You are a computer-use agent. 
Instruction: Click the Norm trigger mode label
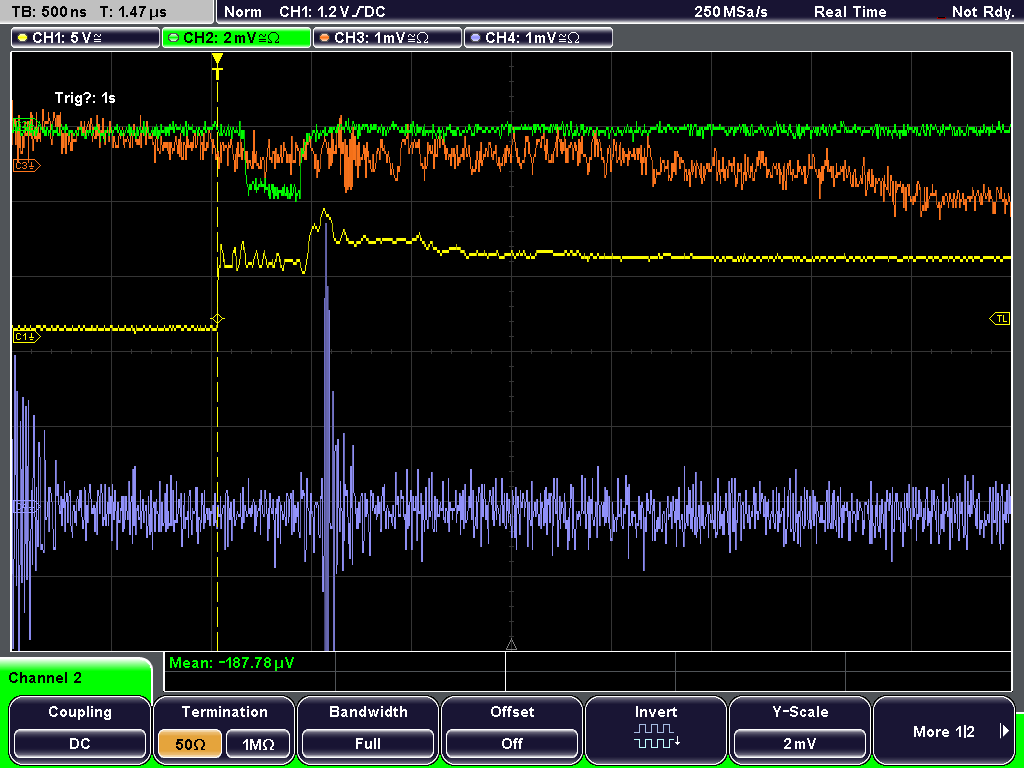click(x=243, y=12)
